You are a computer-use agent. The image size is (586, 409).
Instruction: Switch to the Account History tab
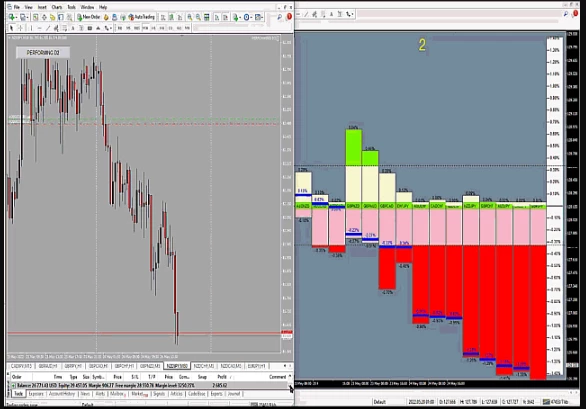(62, 394)
